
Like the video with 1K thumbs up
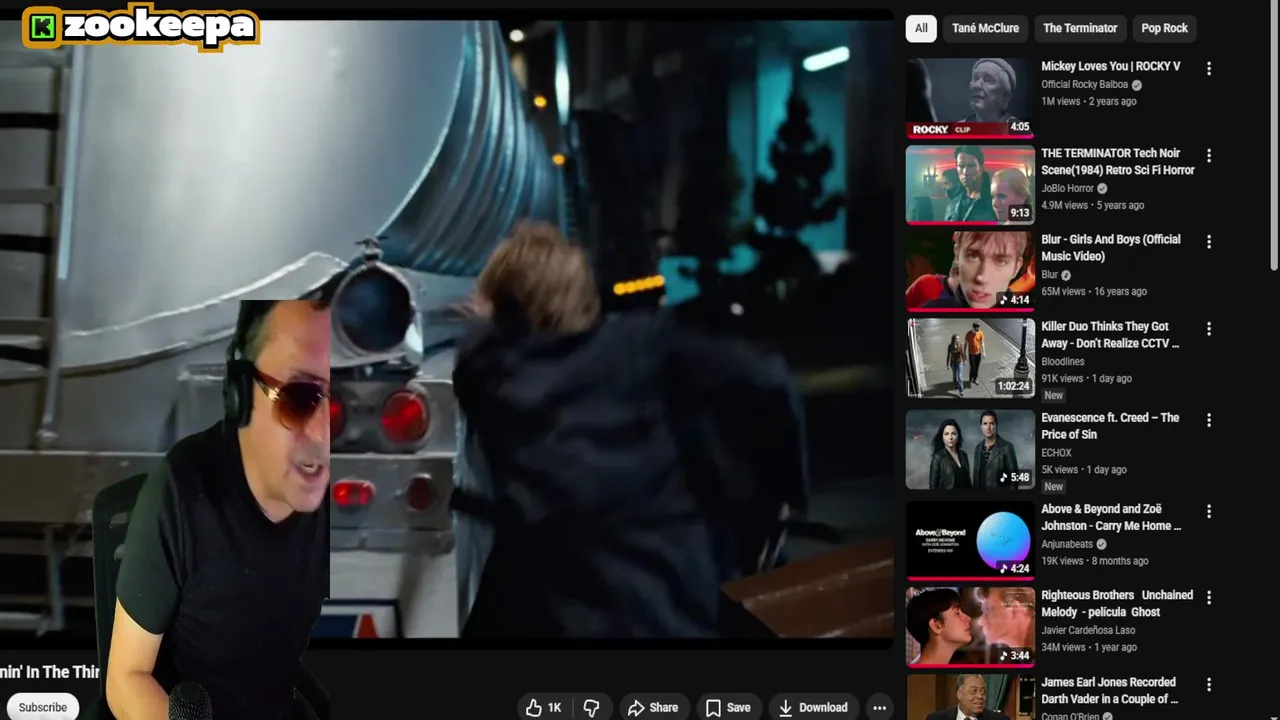pyautogui.click(x=544, y=707)
